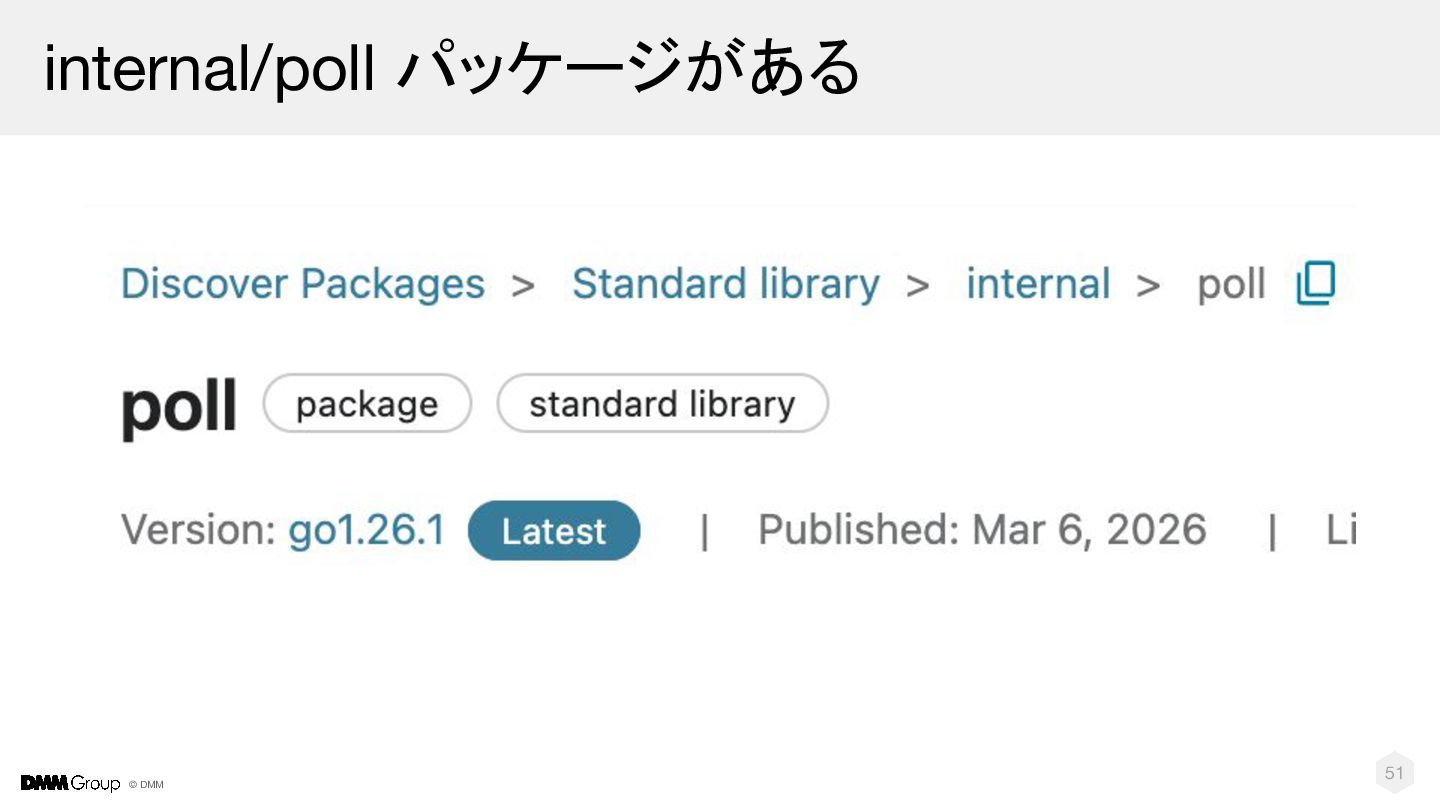Click the separator arrow before internal

point(918,286)
